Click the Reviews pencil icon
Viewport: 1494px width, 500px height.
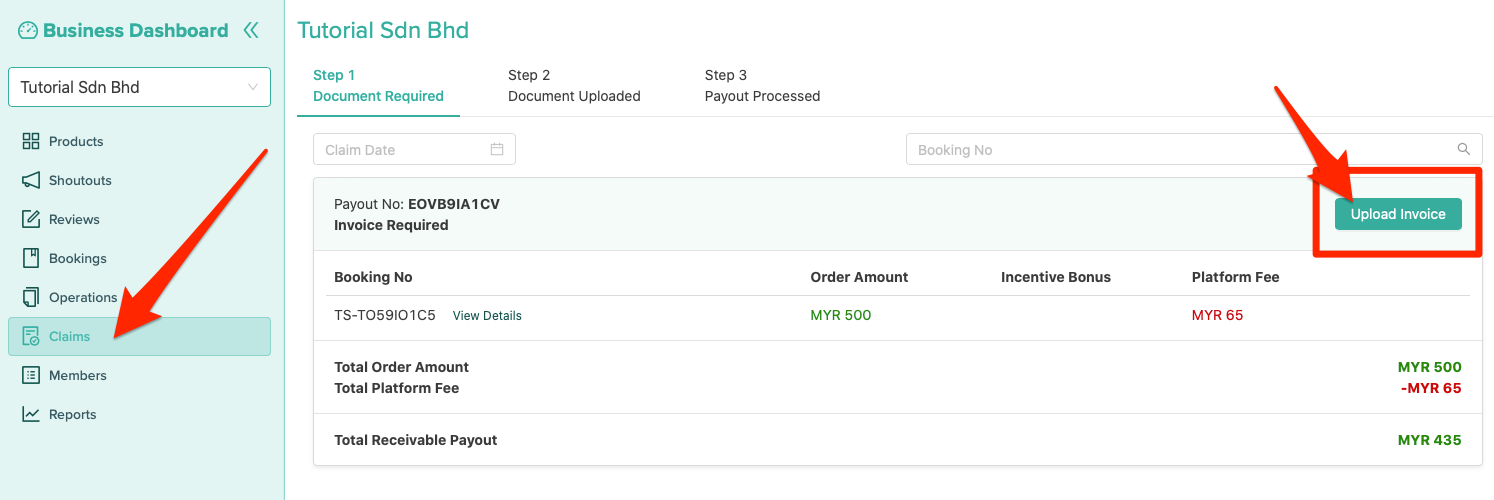click(31, 219)
